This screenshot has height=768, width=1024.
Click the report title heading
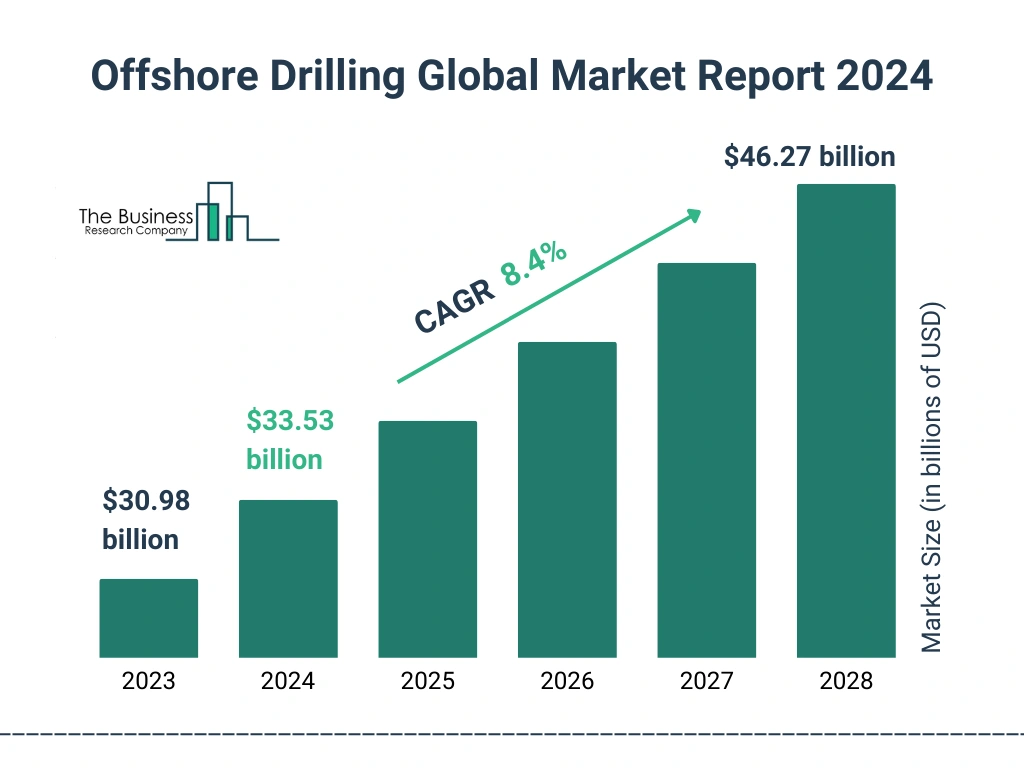point(512,76)
